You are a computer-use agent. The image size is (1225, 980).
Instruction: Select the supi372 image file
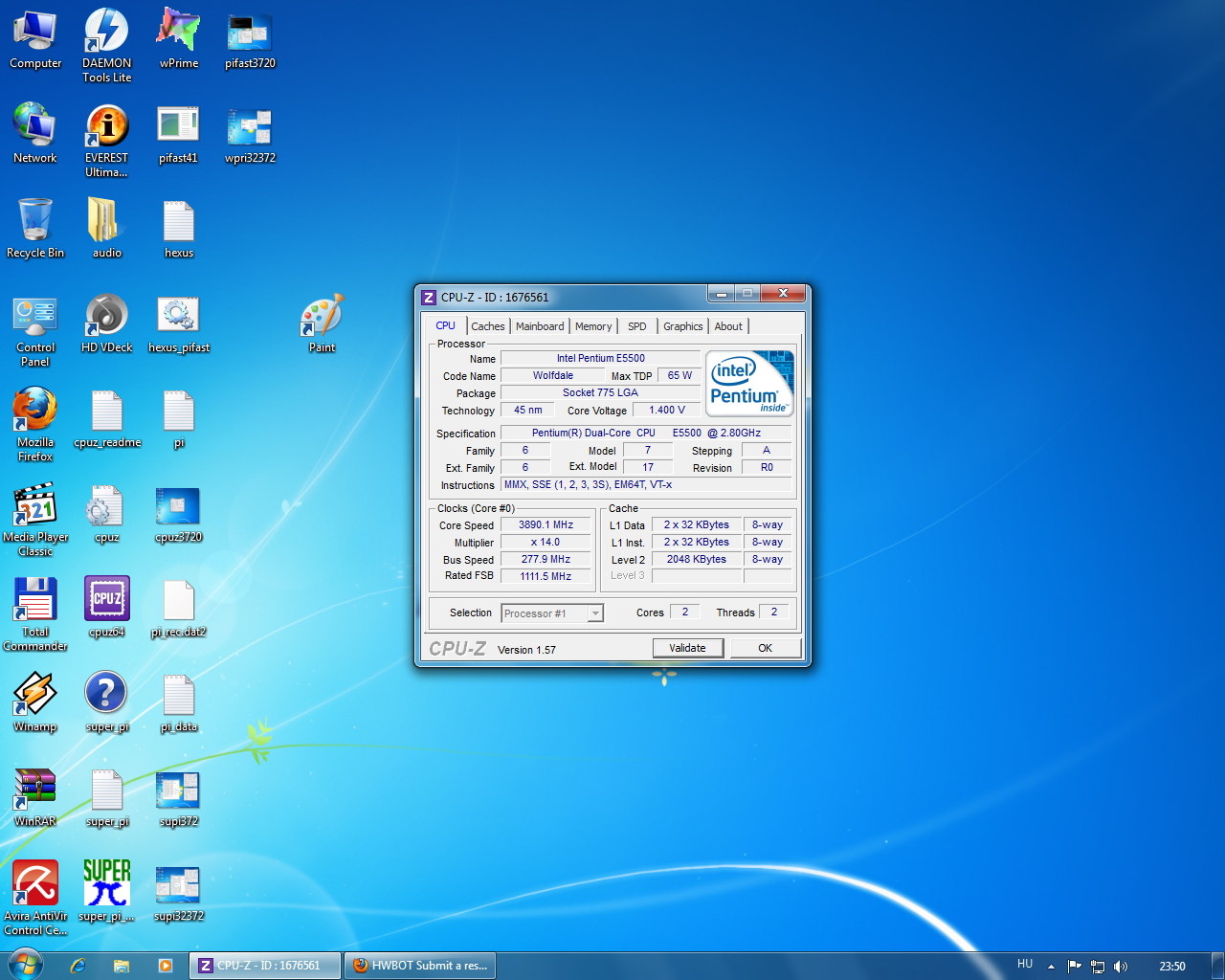pyautogui.click(x=179, y=798)
